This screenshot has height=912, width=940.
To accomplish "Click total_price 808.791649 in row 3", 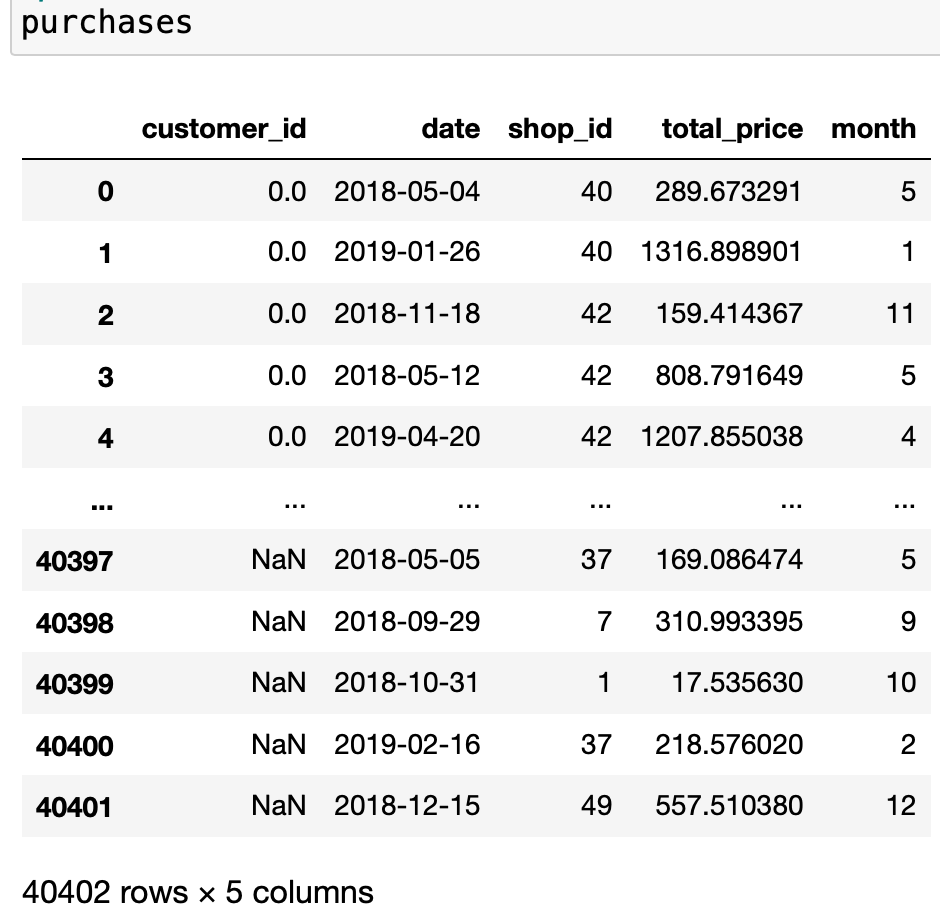I will 729,375.
